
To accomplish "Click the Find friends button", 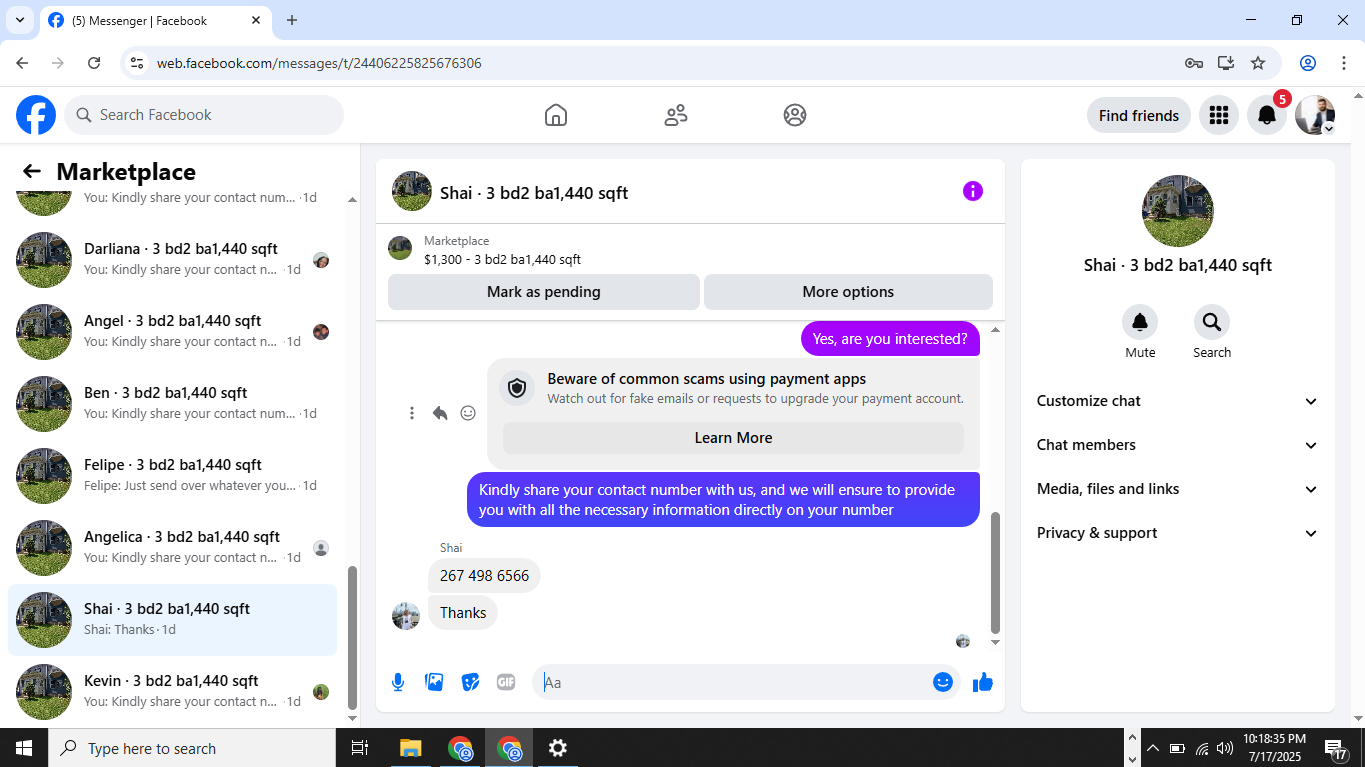I will click(x=1139, y=115).
